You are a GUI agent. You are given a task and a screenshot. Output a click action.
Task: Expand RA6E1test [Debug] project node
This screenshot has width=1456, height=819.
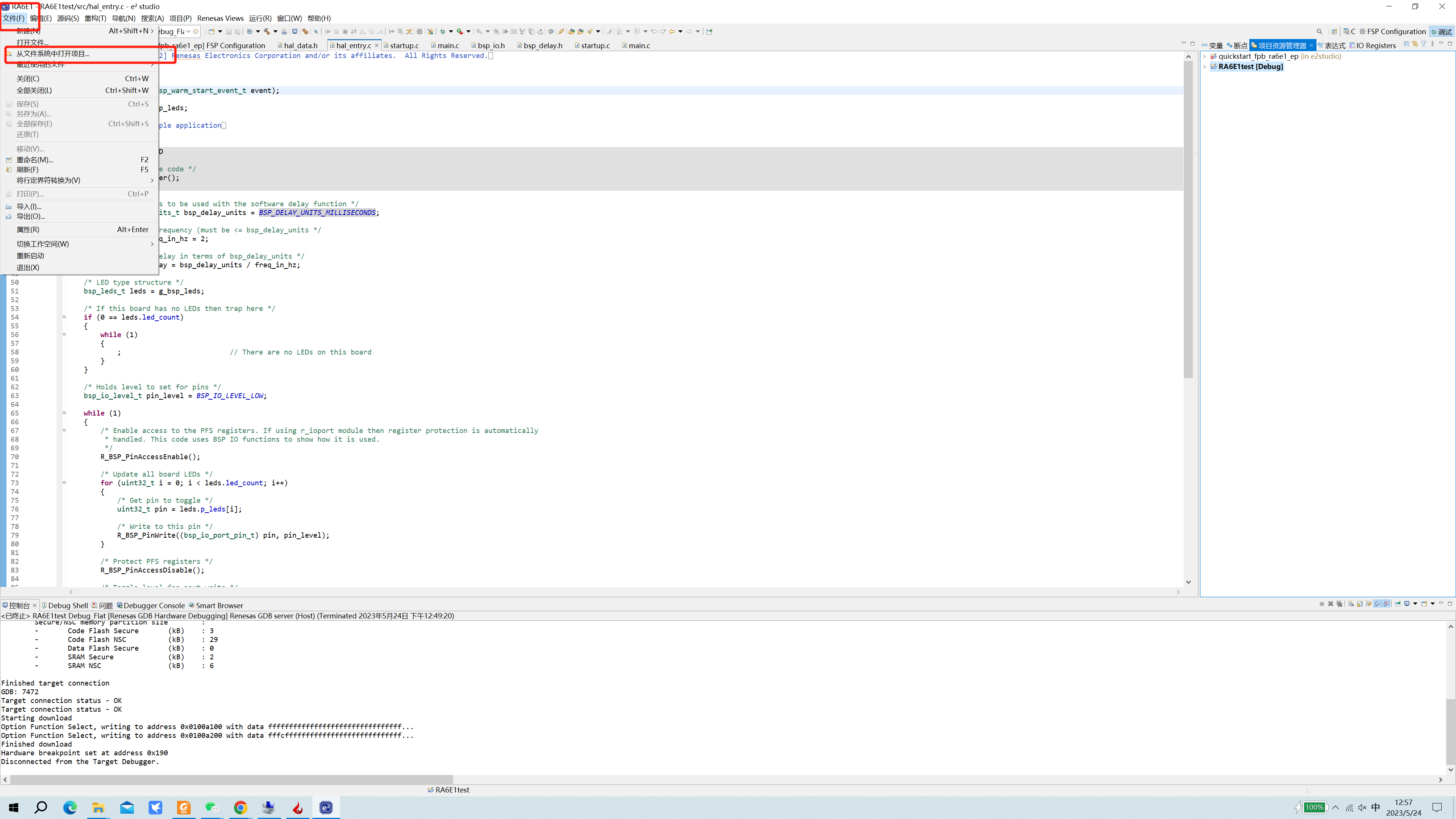[1205, 67]
